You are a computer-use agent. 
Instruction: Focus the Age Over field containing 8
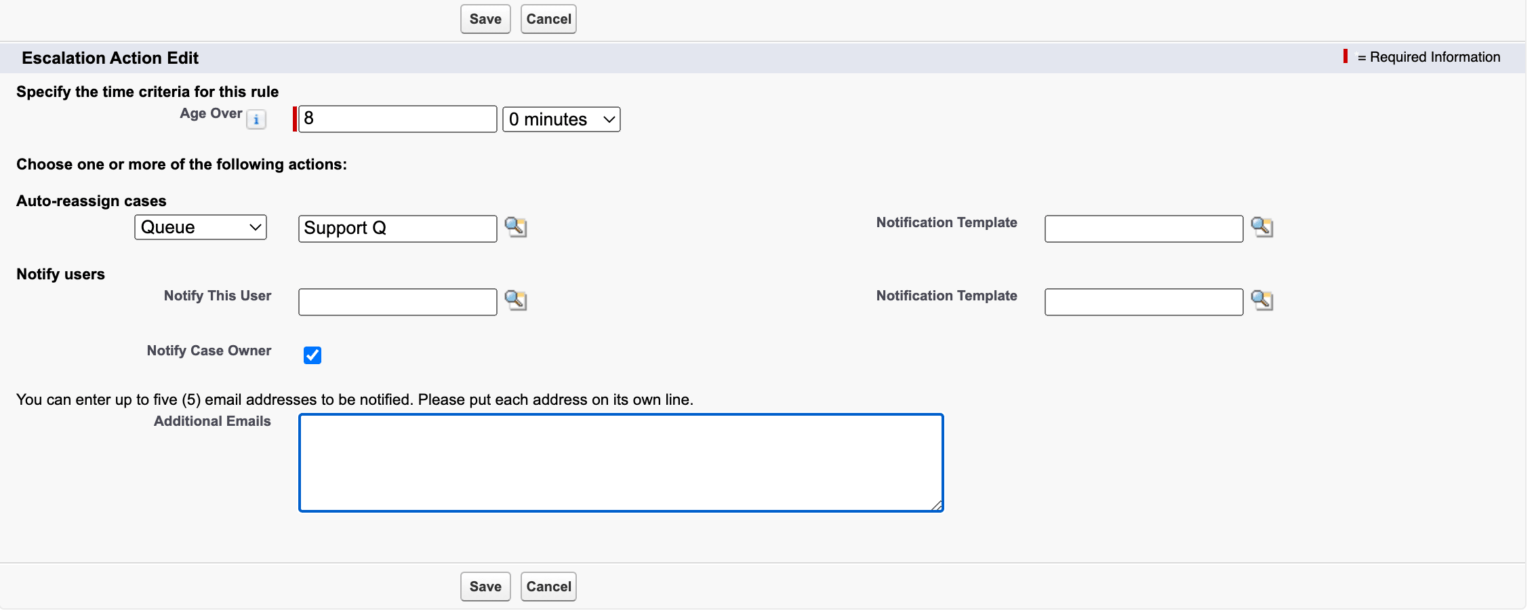pos(397,120)
